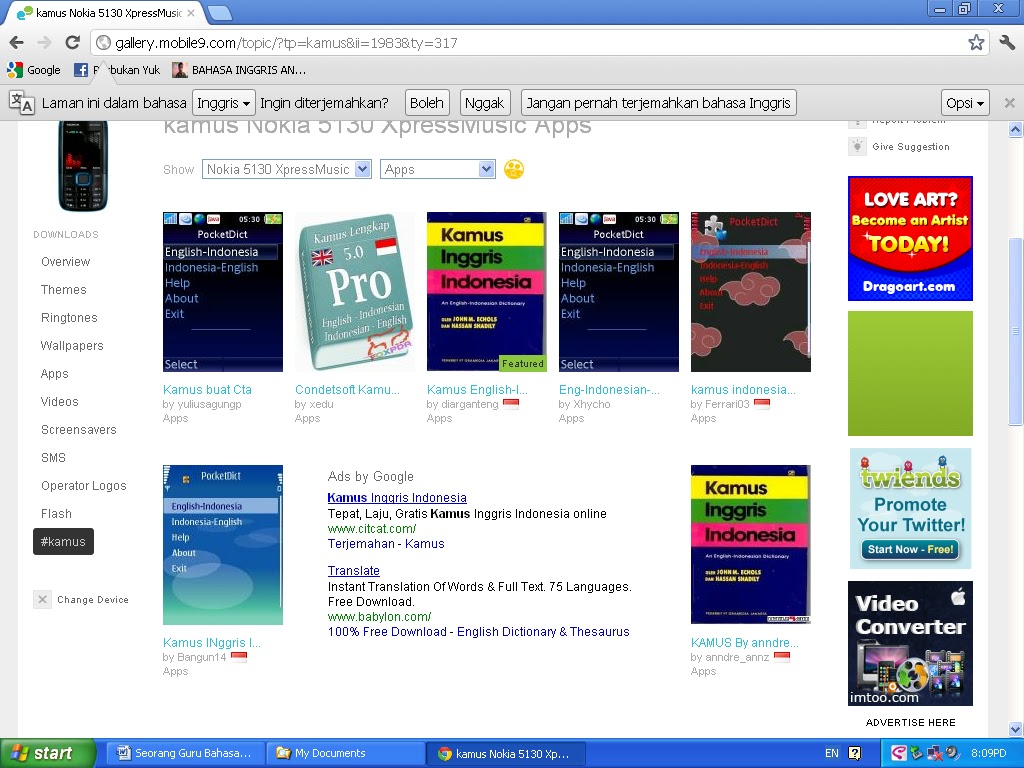
Task: Open the Dragoart.com Love Art ad
Action: point(910,238)
